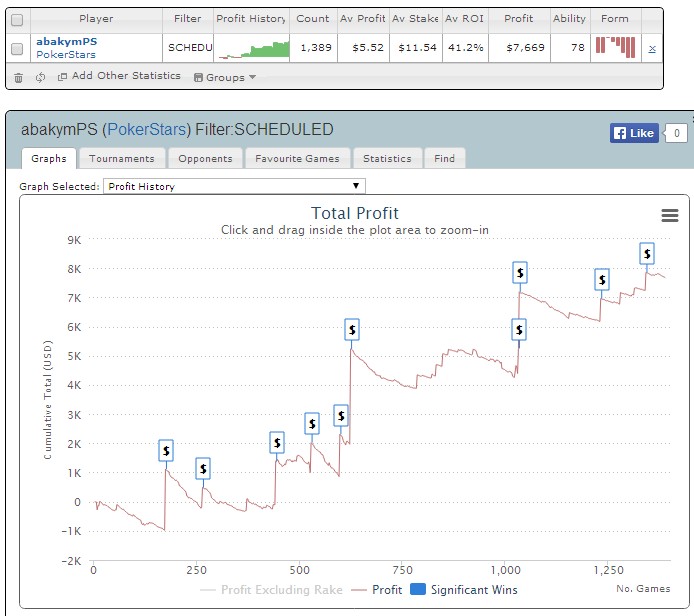694x616 pixels.
Task: Tick the abakymPS row checkbox
Action: point(17,48)
